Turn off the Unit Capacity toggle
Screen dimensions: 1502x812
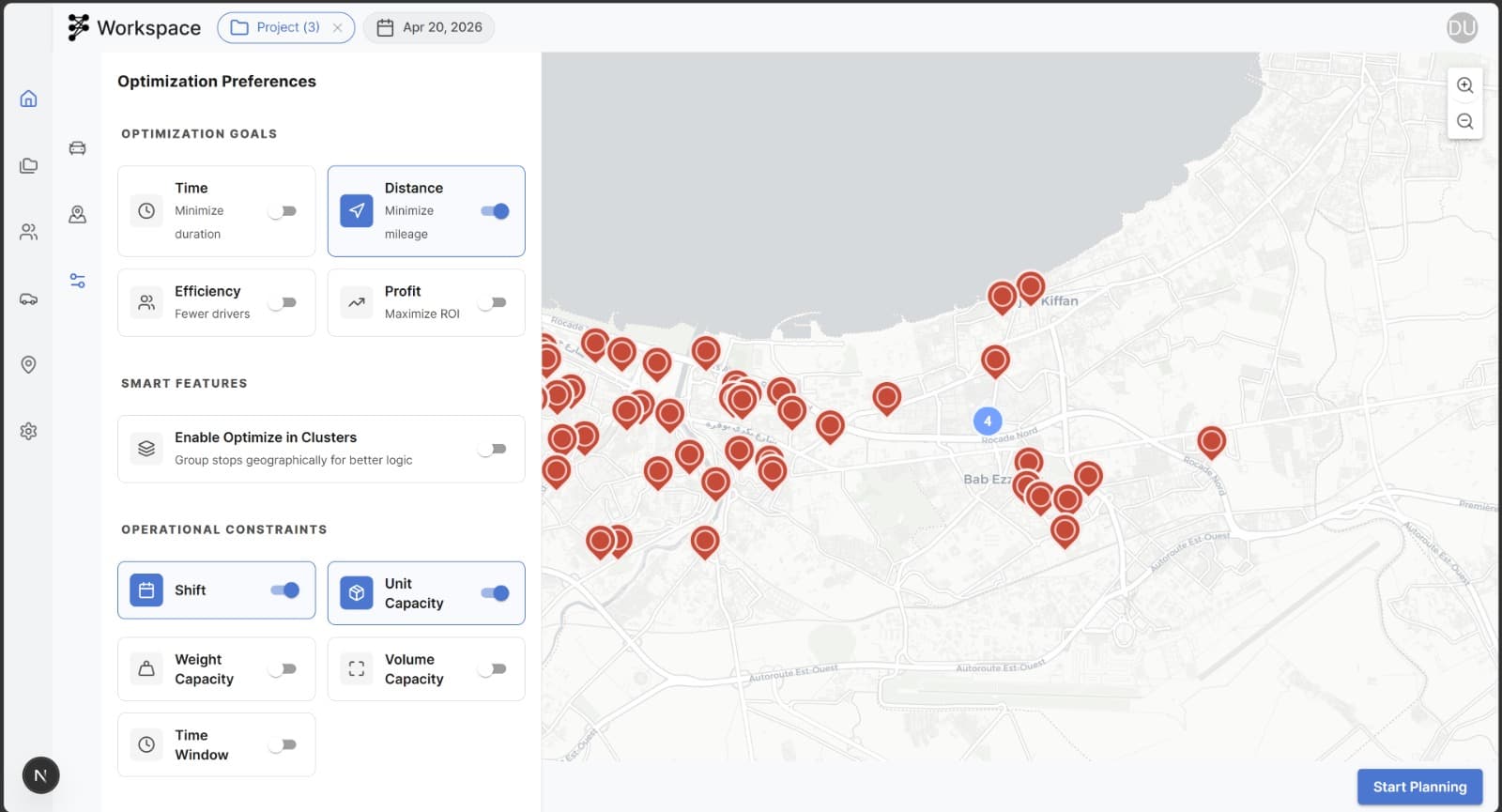(495, 593)
